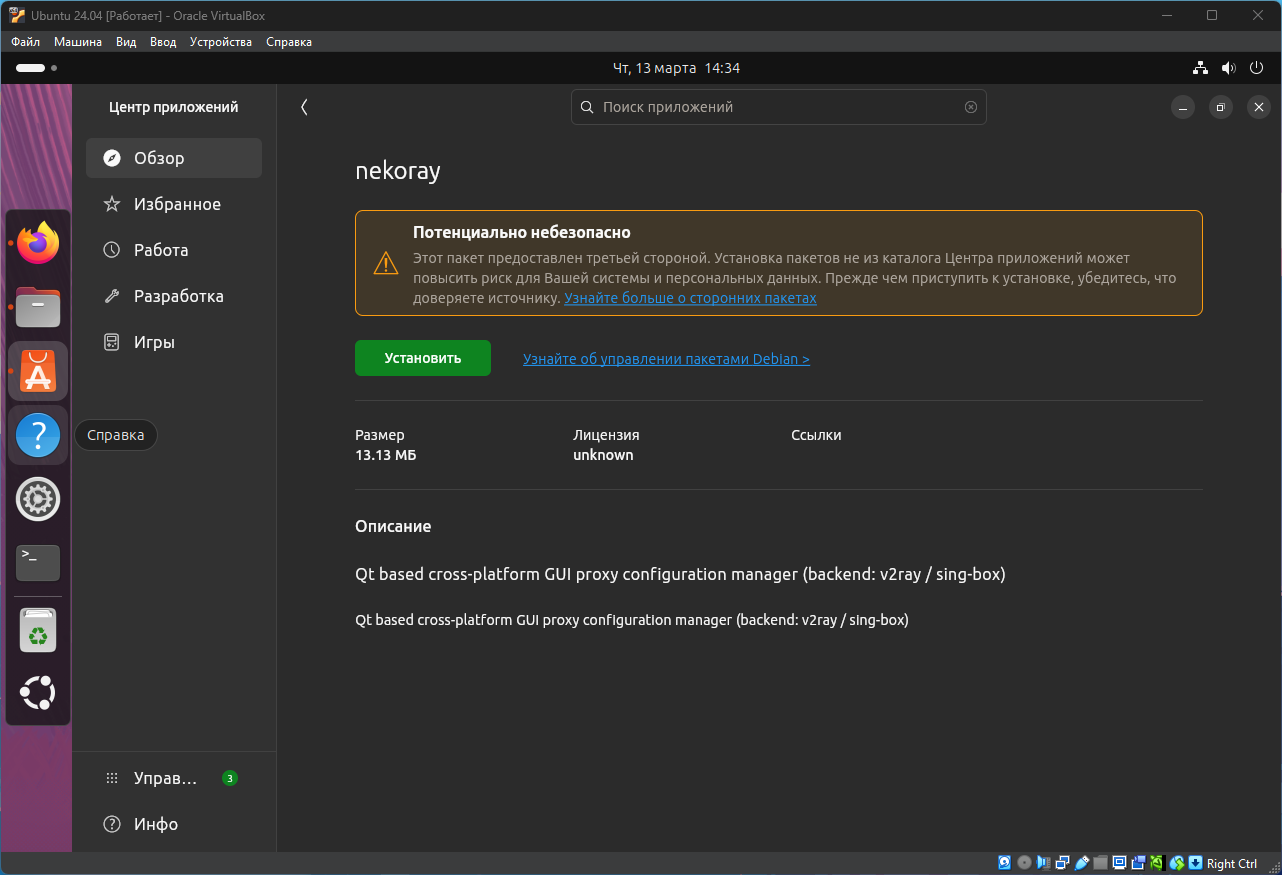Click VirtualBox mouse integration status icon

tap(1177, 863)
